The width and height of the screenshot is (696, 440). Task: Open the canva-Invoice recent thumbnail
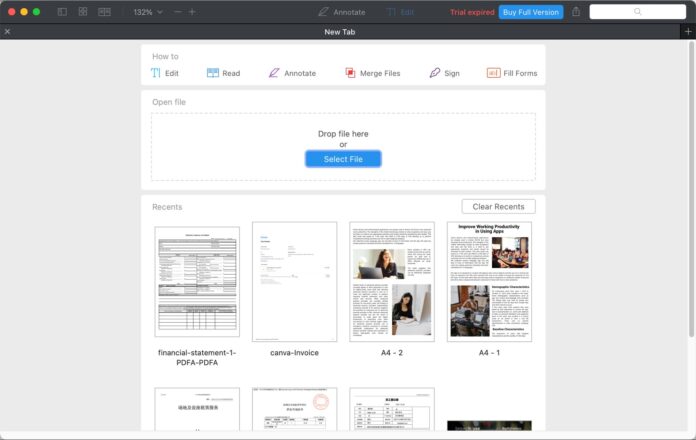294,282
